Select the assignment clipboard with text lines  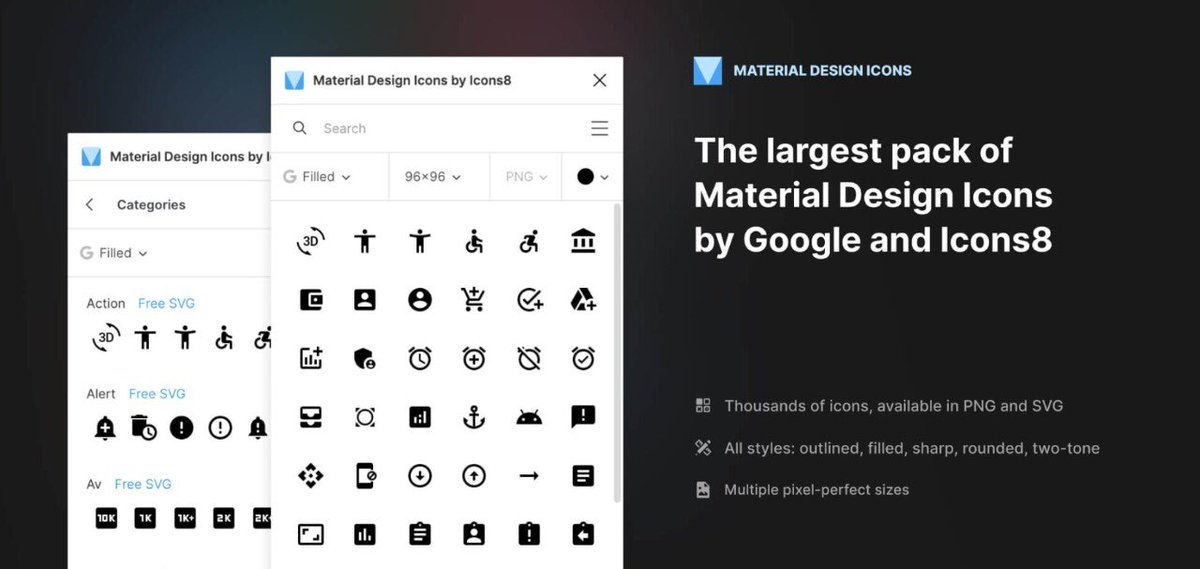pos(420,535)
